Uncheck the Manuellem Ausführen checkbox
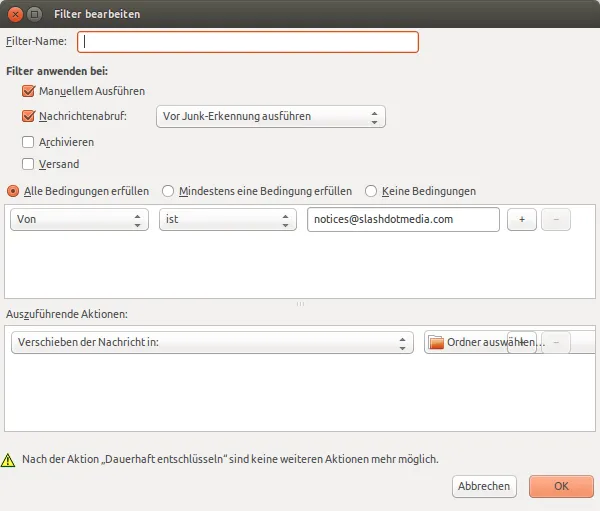Screen dimensions: 600x511 point(28,91)
